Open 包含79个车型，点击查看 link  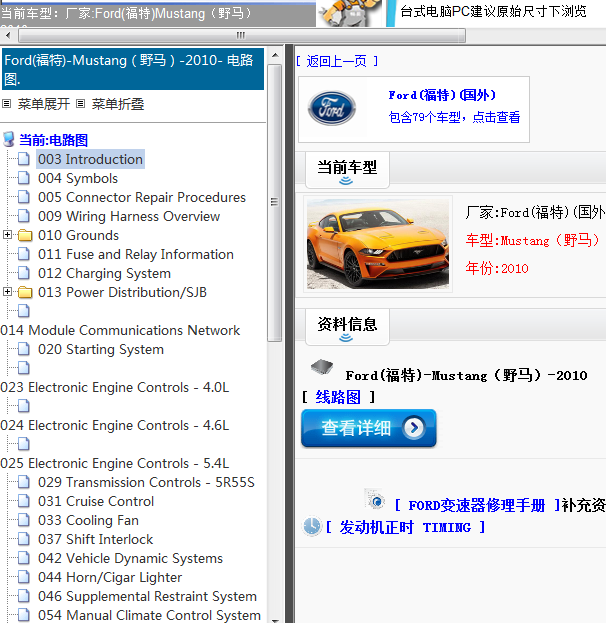(454, 117)
